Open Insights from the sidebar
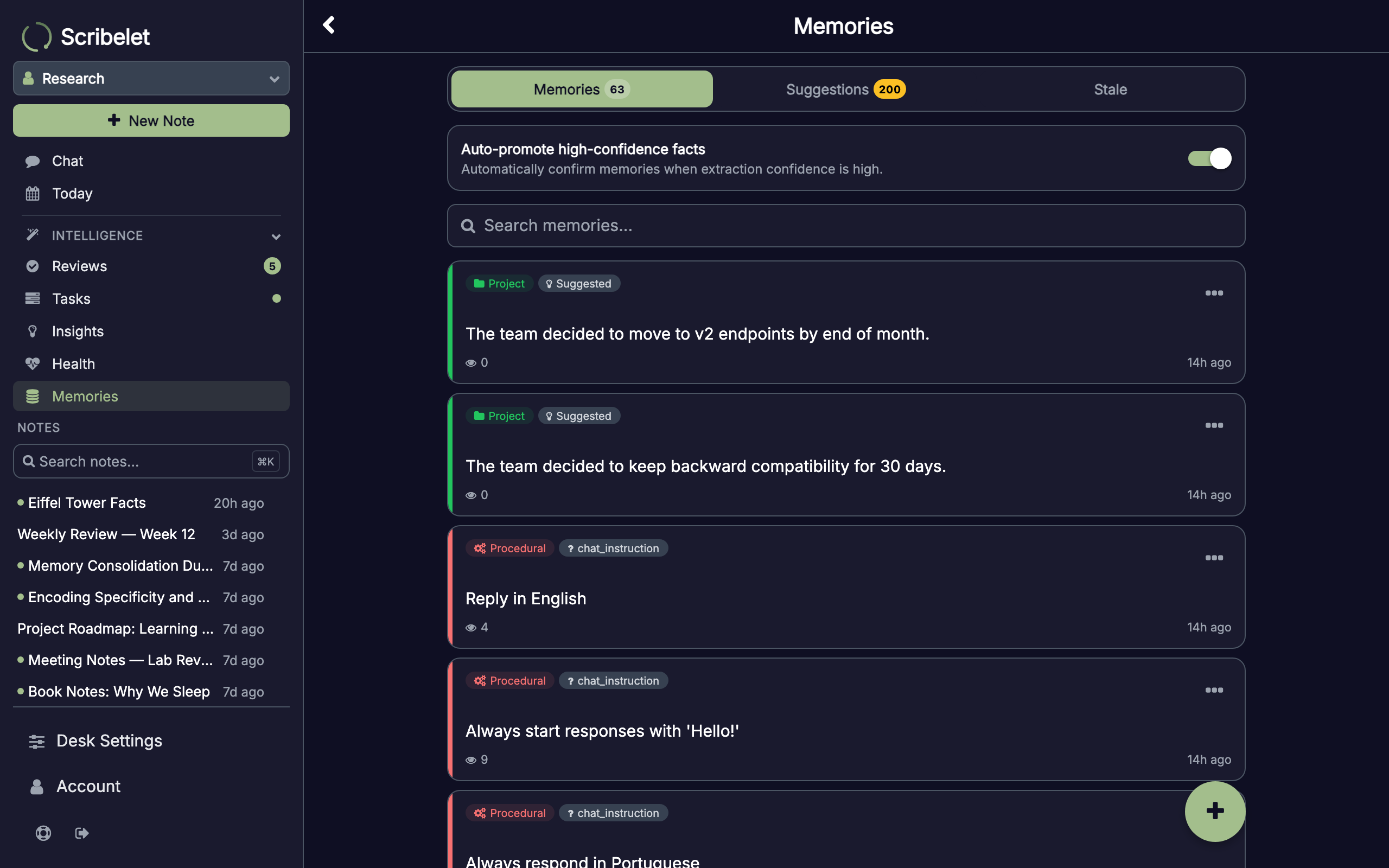The height and width of the screenshot is (868, 1389). pyautogui.click(x=151, y=331)
